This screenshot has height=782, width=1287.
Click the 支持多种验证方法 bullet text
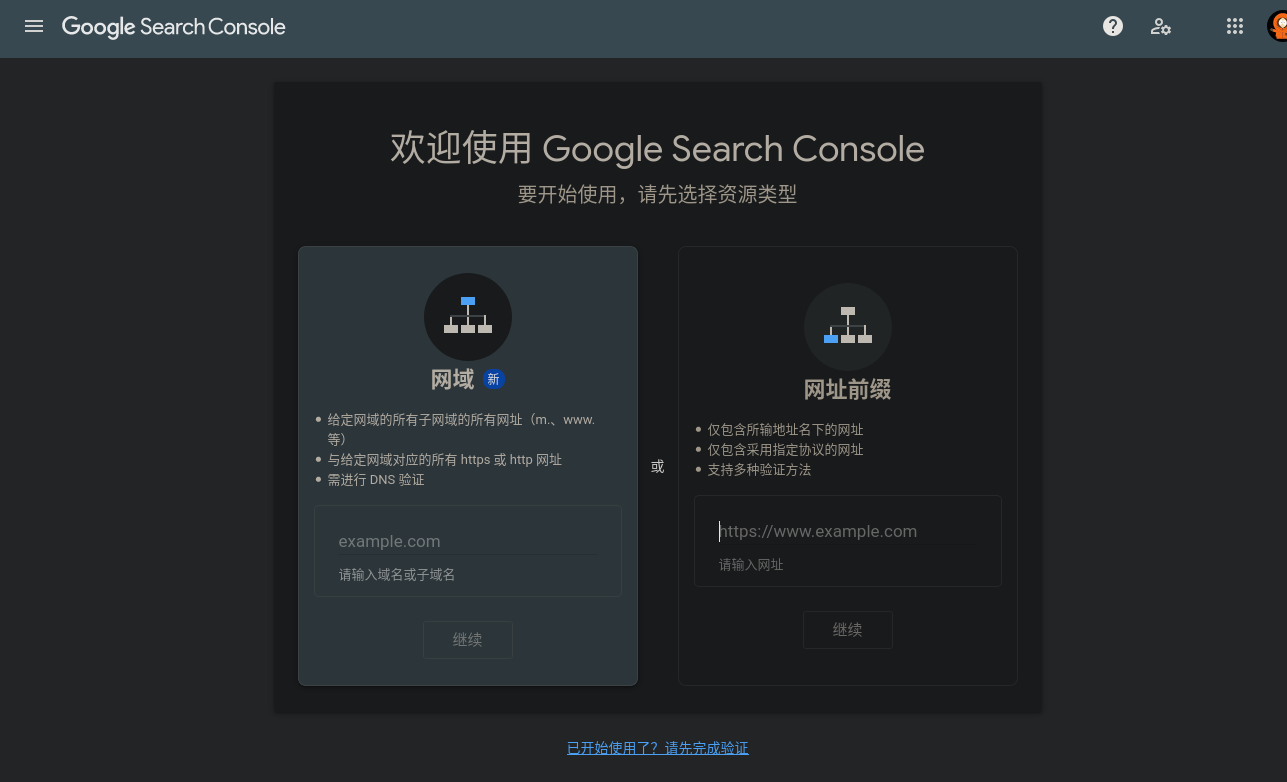(x=759, y=470)
